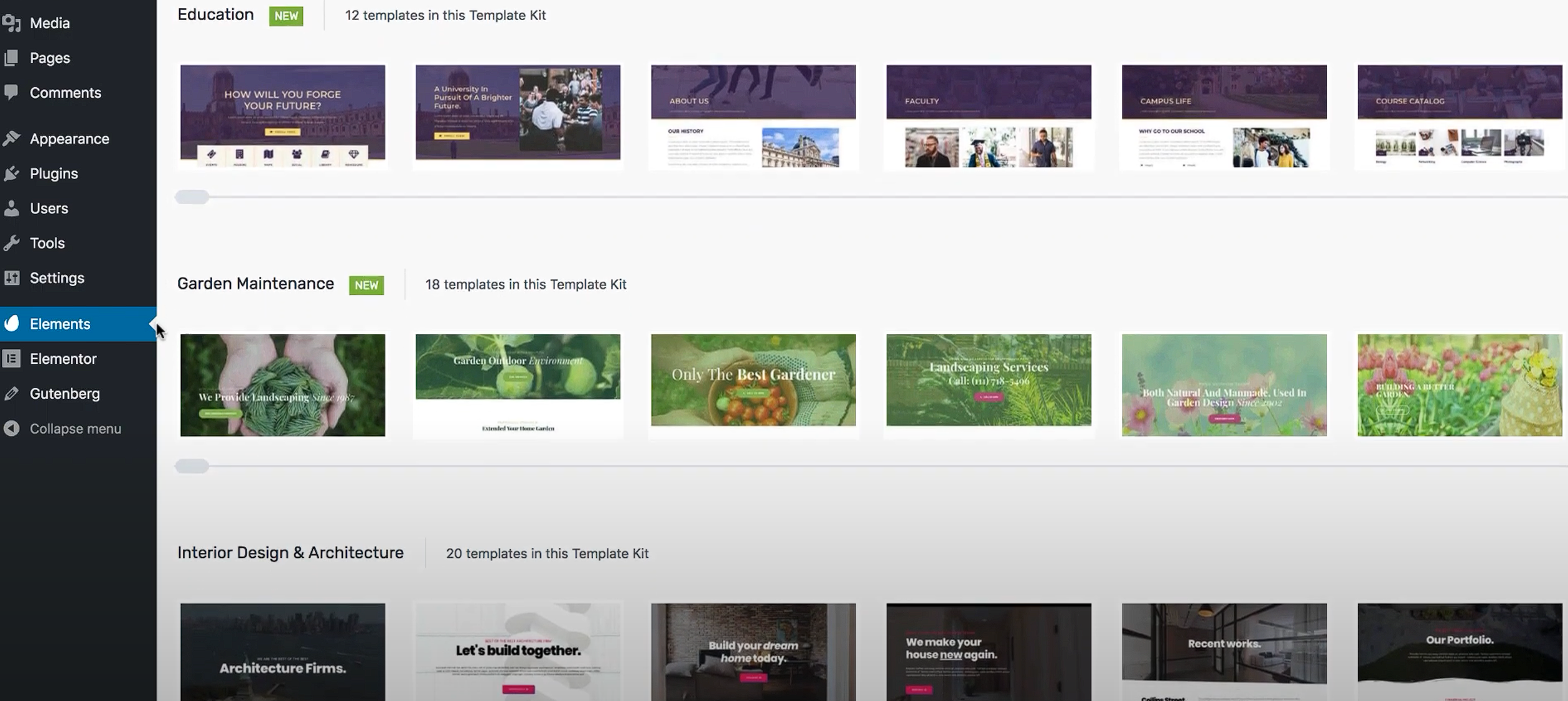Open the Media library icon
This screenshot has width=1568, height=701.
coord(13,22)
